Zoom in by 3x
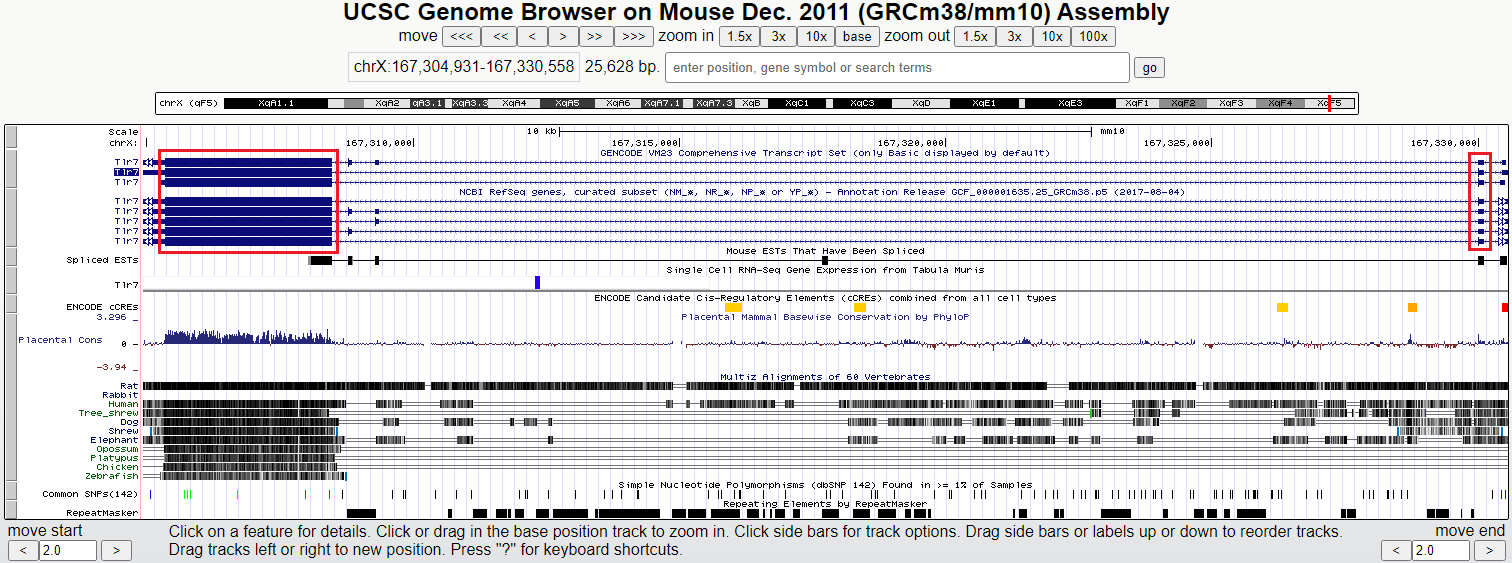This screenshot has height=563, width=1512. coord(779,37)
